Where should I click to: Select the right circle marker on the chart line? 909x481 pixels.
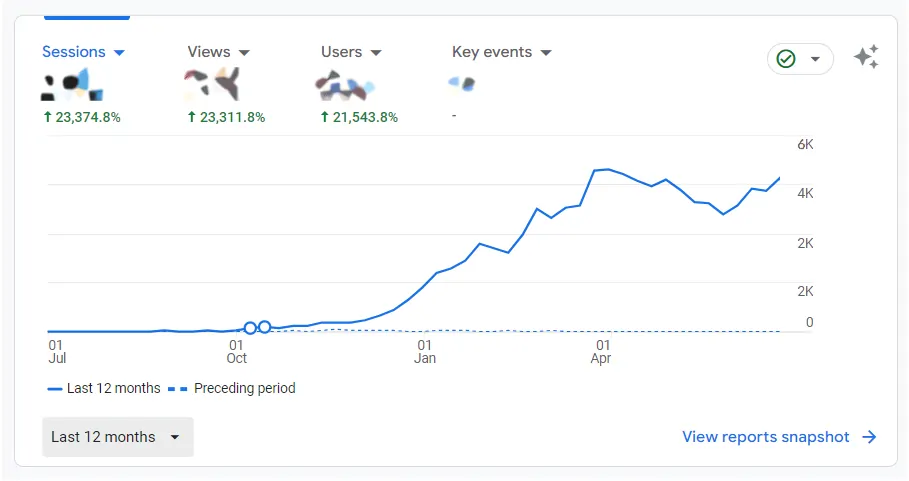[265, 326]
